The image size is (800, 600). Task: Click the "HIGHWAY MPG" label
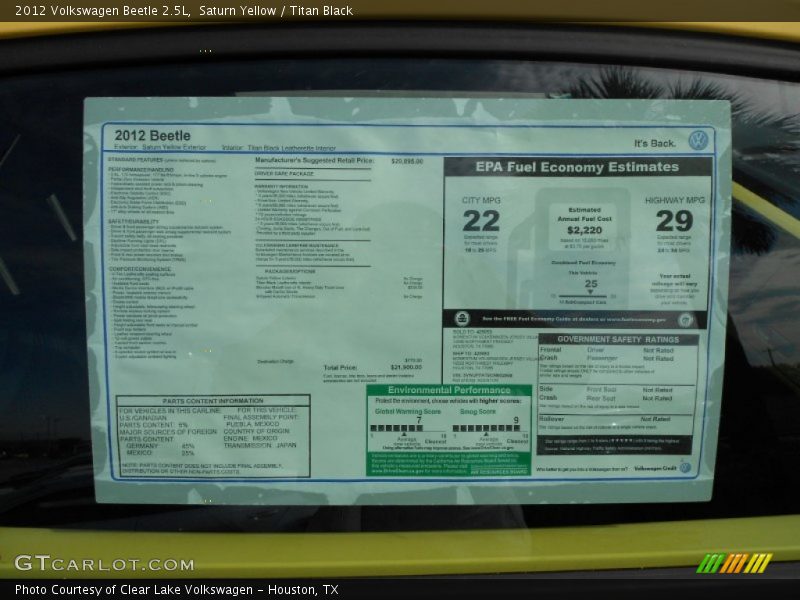[x=674, y=201]
